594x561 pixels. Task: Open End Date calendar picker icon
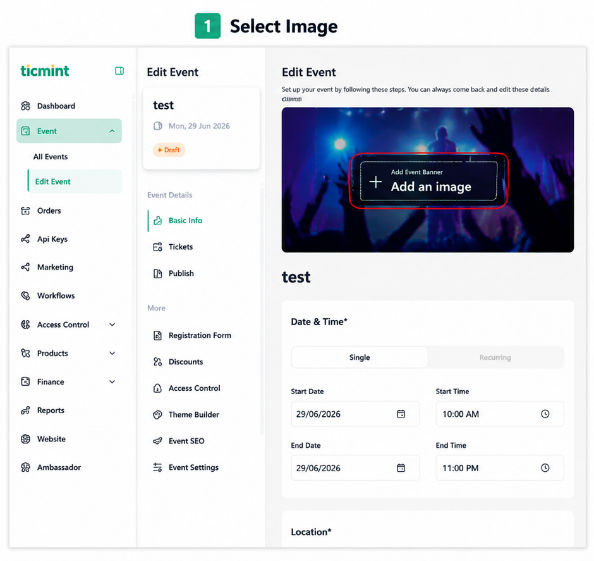click(401, 468)
